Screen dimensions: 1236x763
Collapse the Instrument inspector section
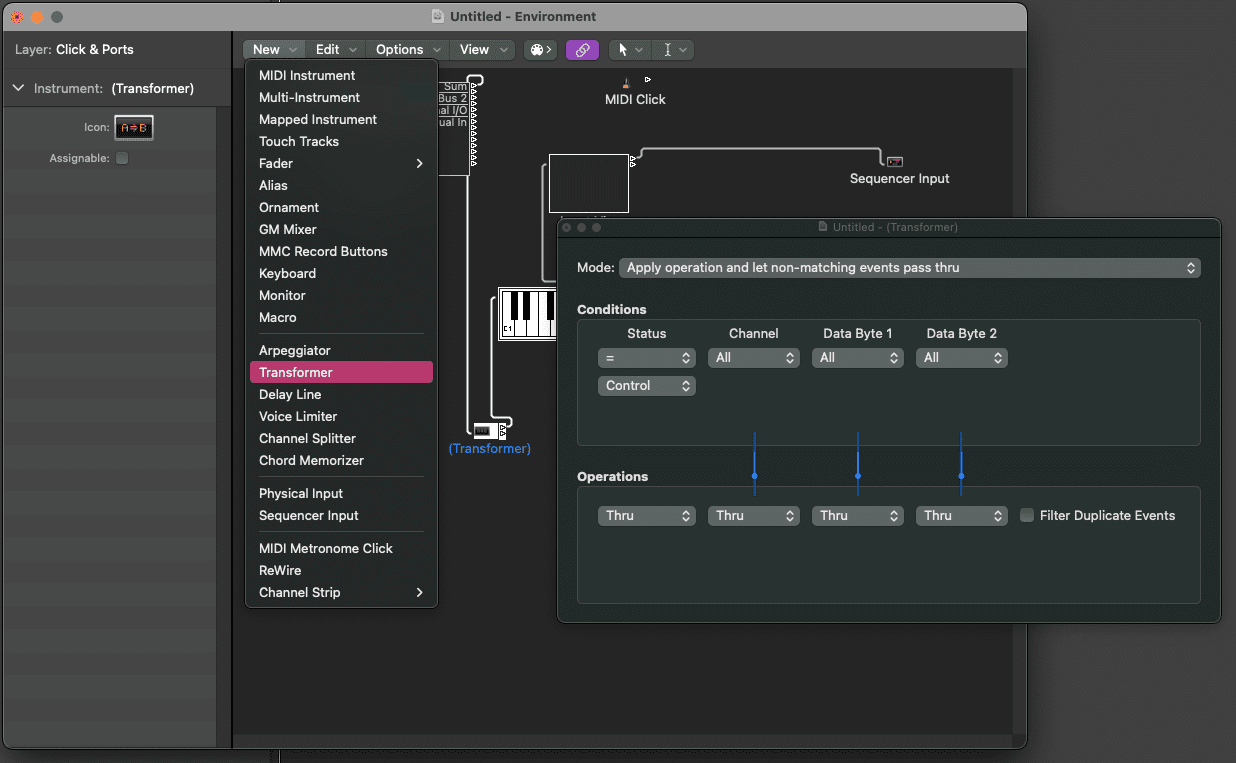click(18, 88)
